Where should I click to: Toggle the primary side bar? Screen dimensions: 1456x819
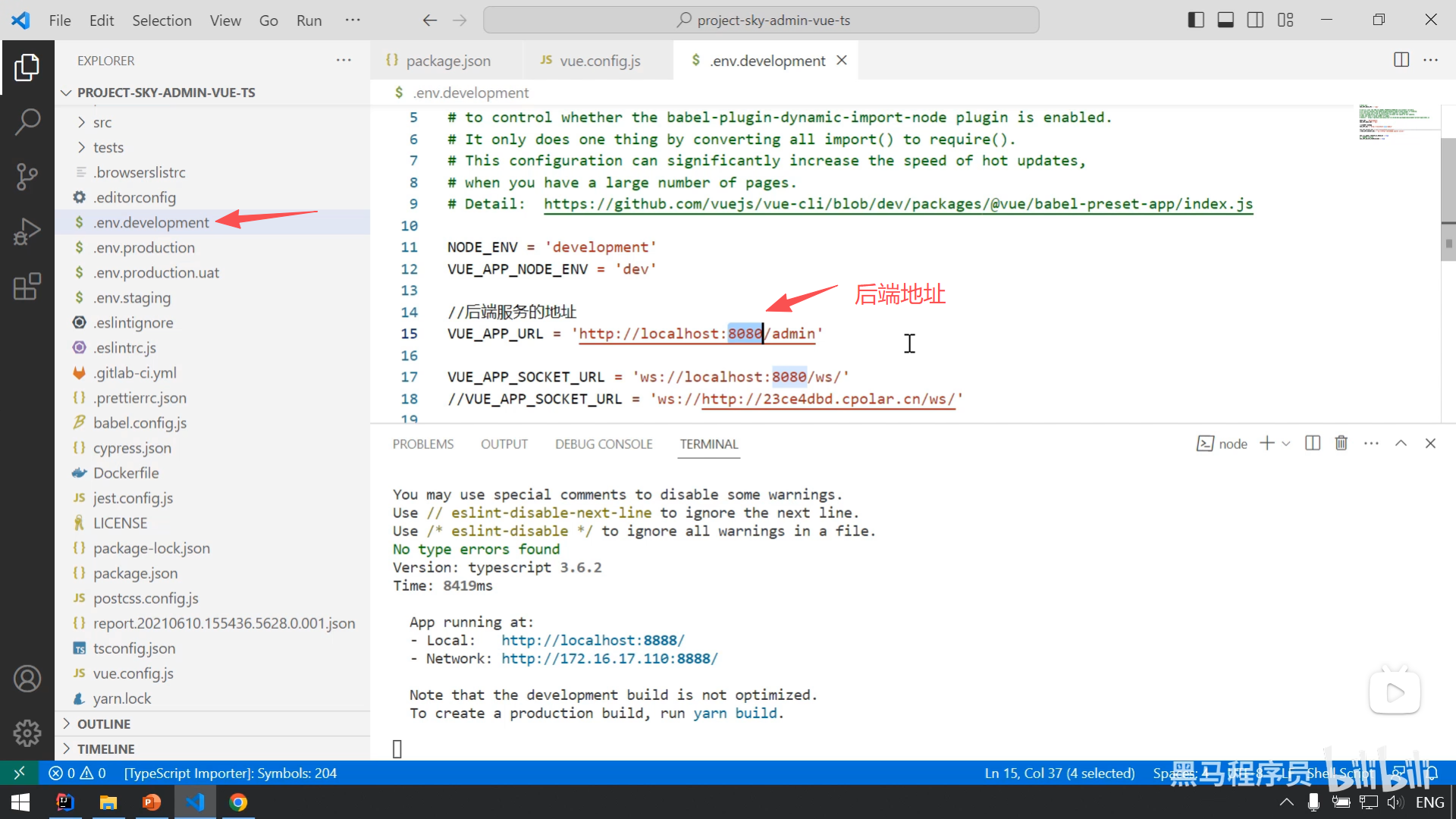pos(1196,20)
